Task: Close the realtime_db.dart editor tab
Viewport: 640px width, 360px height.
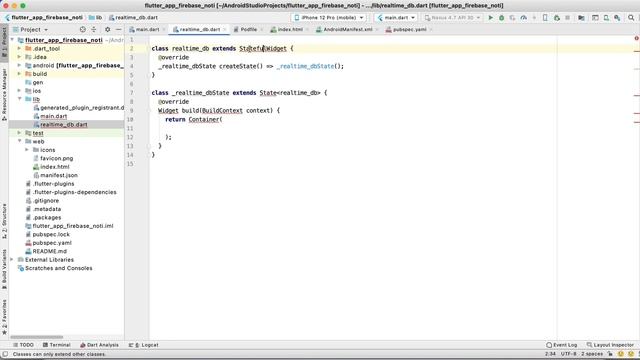Action: pos(224,29)
